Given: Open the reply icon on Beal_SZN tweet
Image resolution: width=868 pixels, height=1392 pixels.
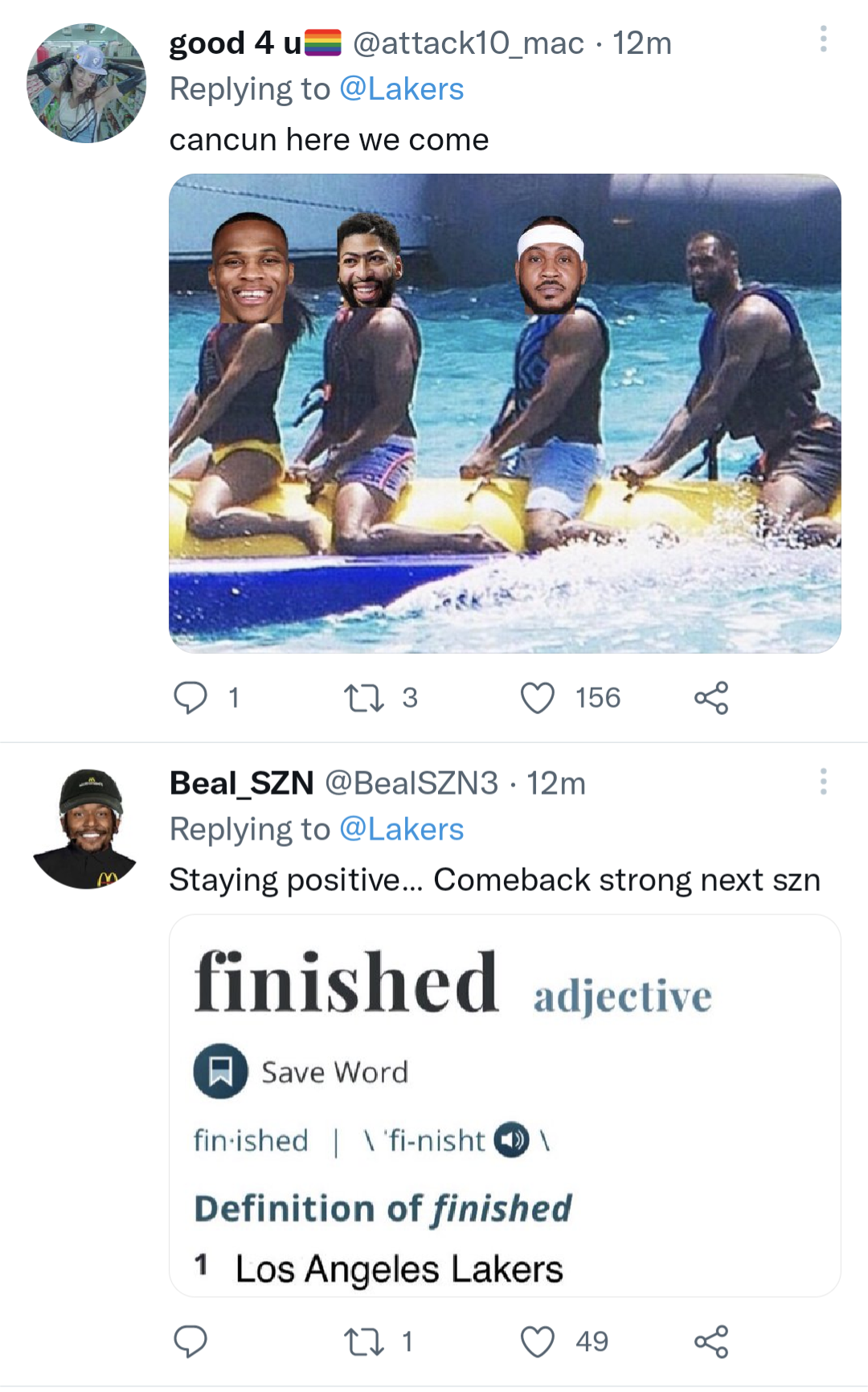Looking at the screenshot, I should coord(191,1341).
